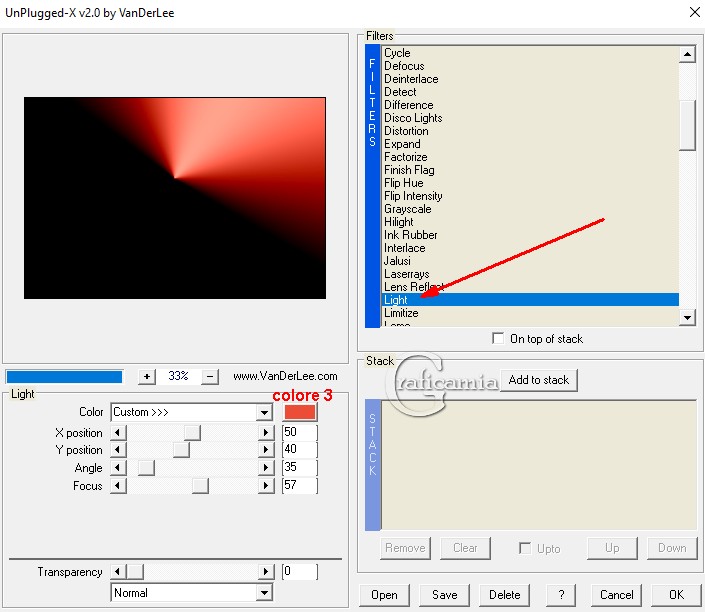Click the Filters list scrollbar thumb

tap(687, 125)
